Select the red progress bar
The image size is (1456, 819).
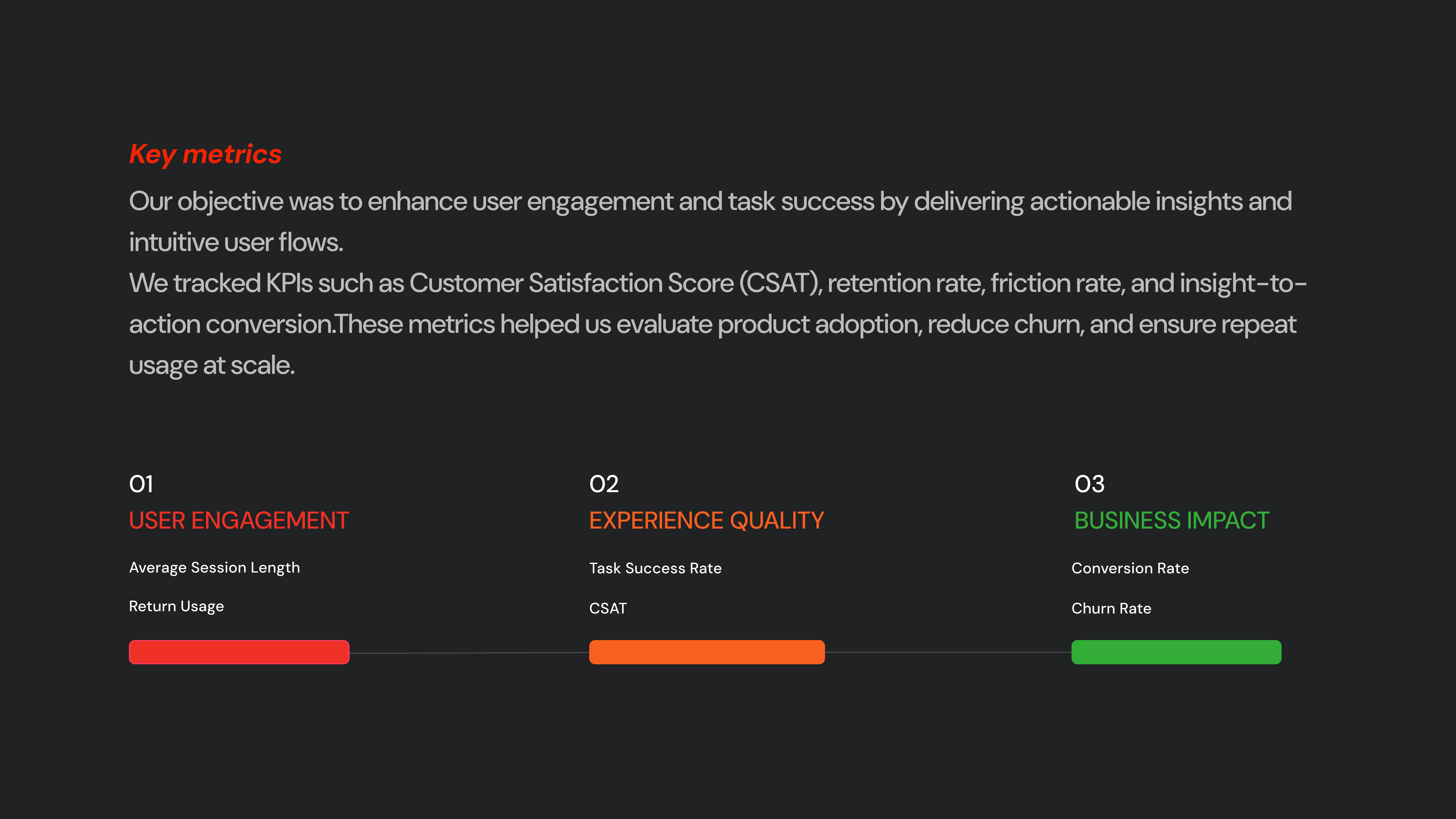(x=239, y=652)
